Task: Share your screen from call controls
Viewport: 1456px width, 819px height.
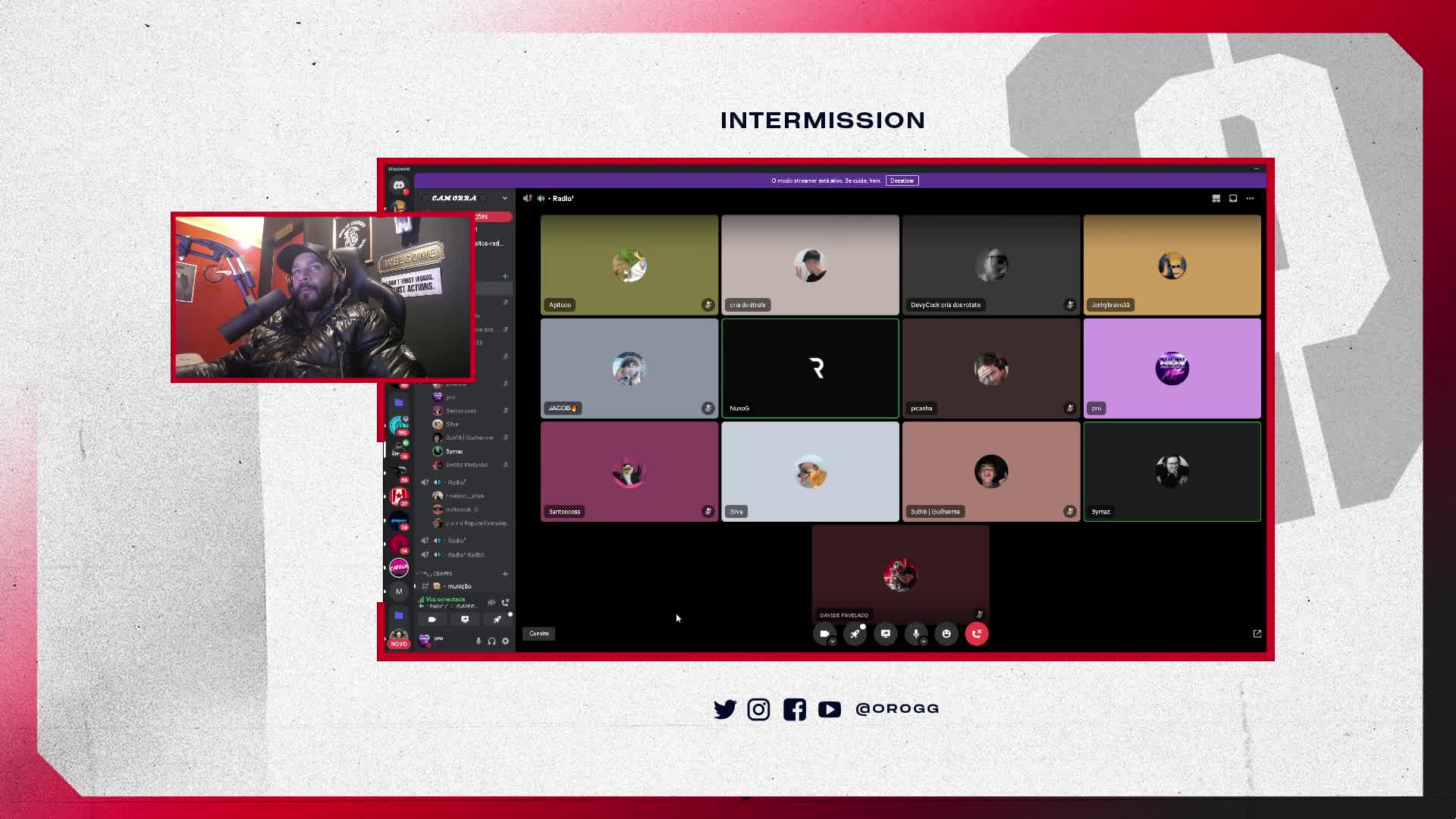Action: [886, 634]
